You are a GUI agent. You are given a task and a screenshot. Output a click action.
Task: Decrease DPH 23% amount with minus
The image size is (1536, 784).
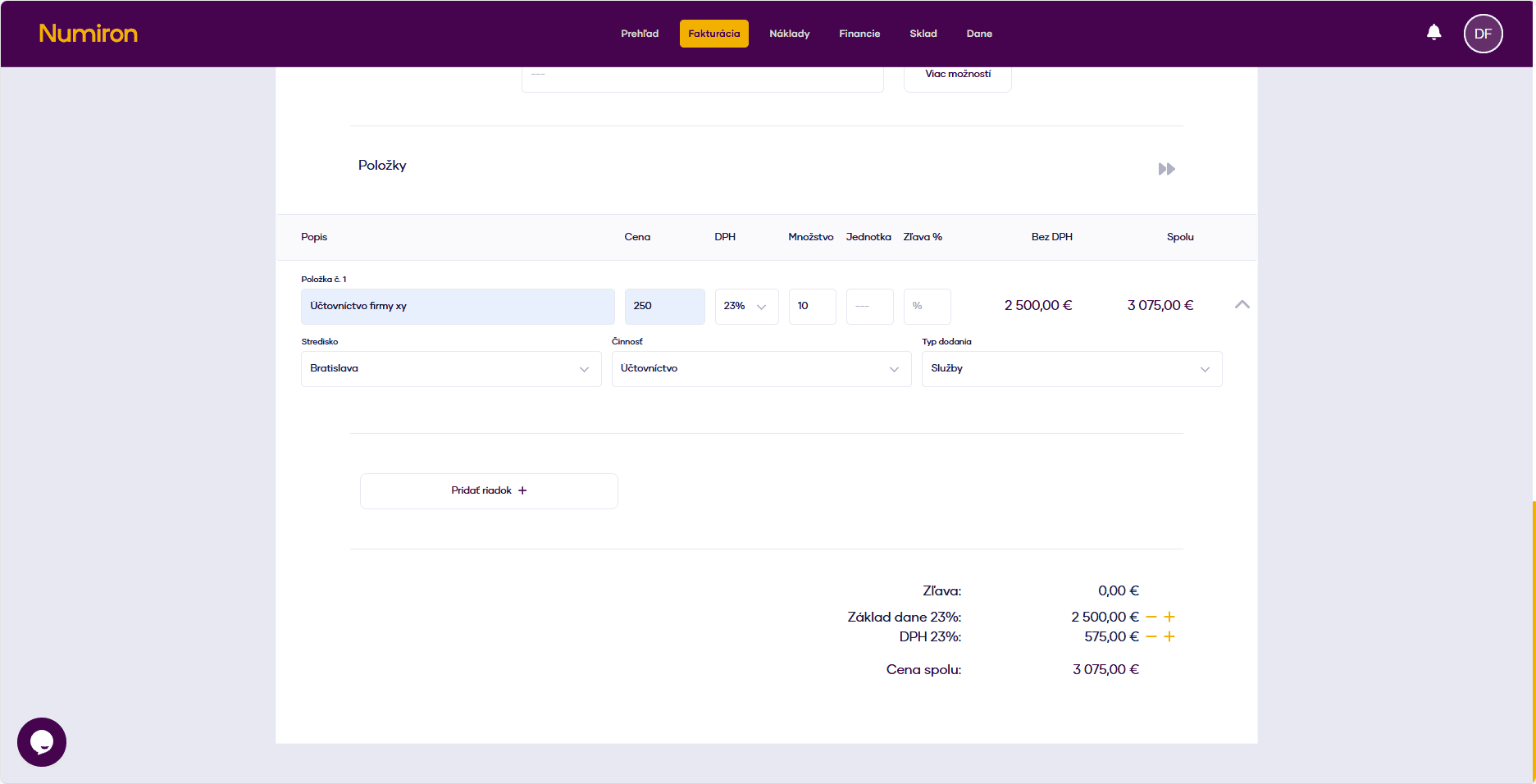click(x=1151, y=636)
